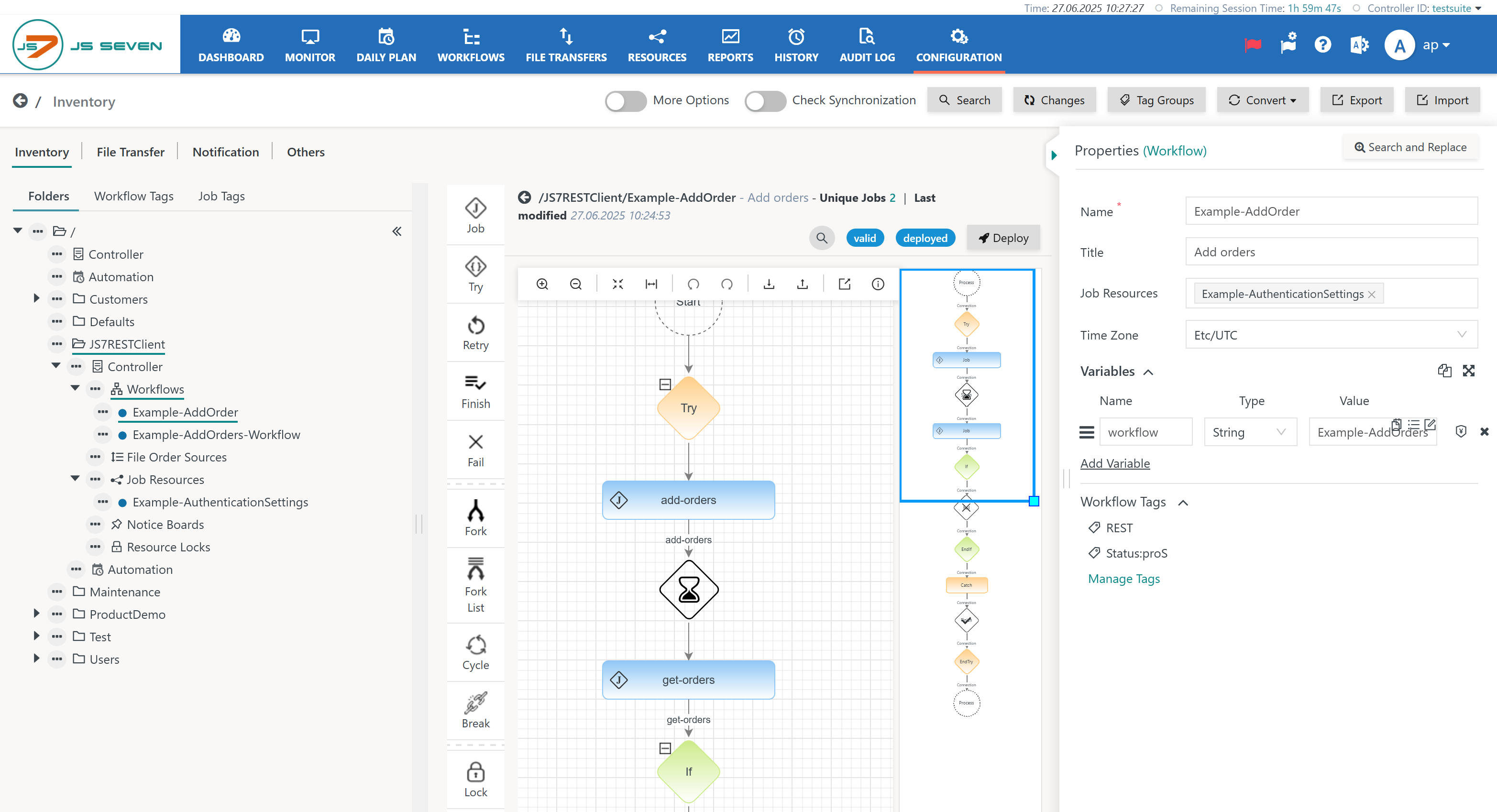Select the Retry instruction icon

coord(475,325)
